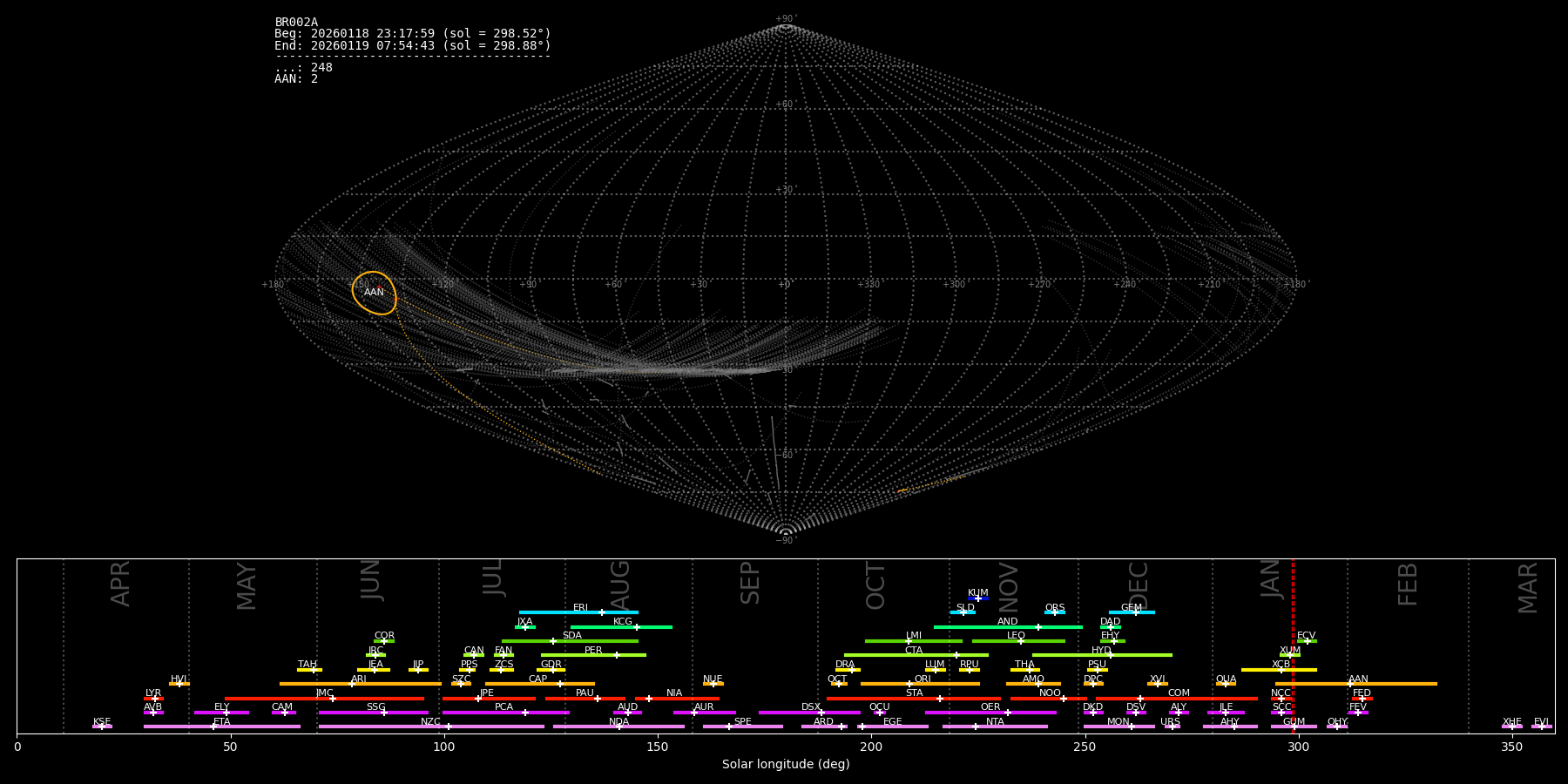Select the yellow XCB activity bar
Viewport: 1568px width, 784px height.
click(1279, 670)
